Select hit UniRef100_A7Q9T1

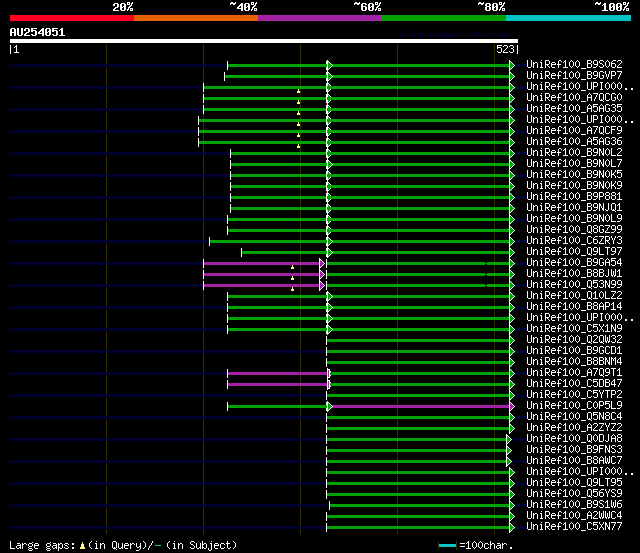pyautogui.click(x=574, y=373)
